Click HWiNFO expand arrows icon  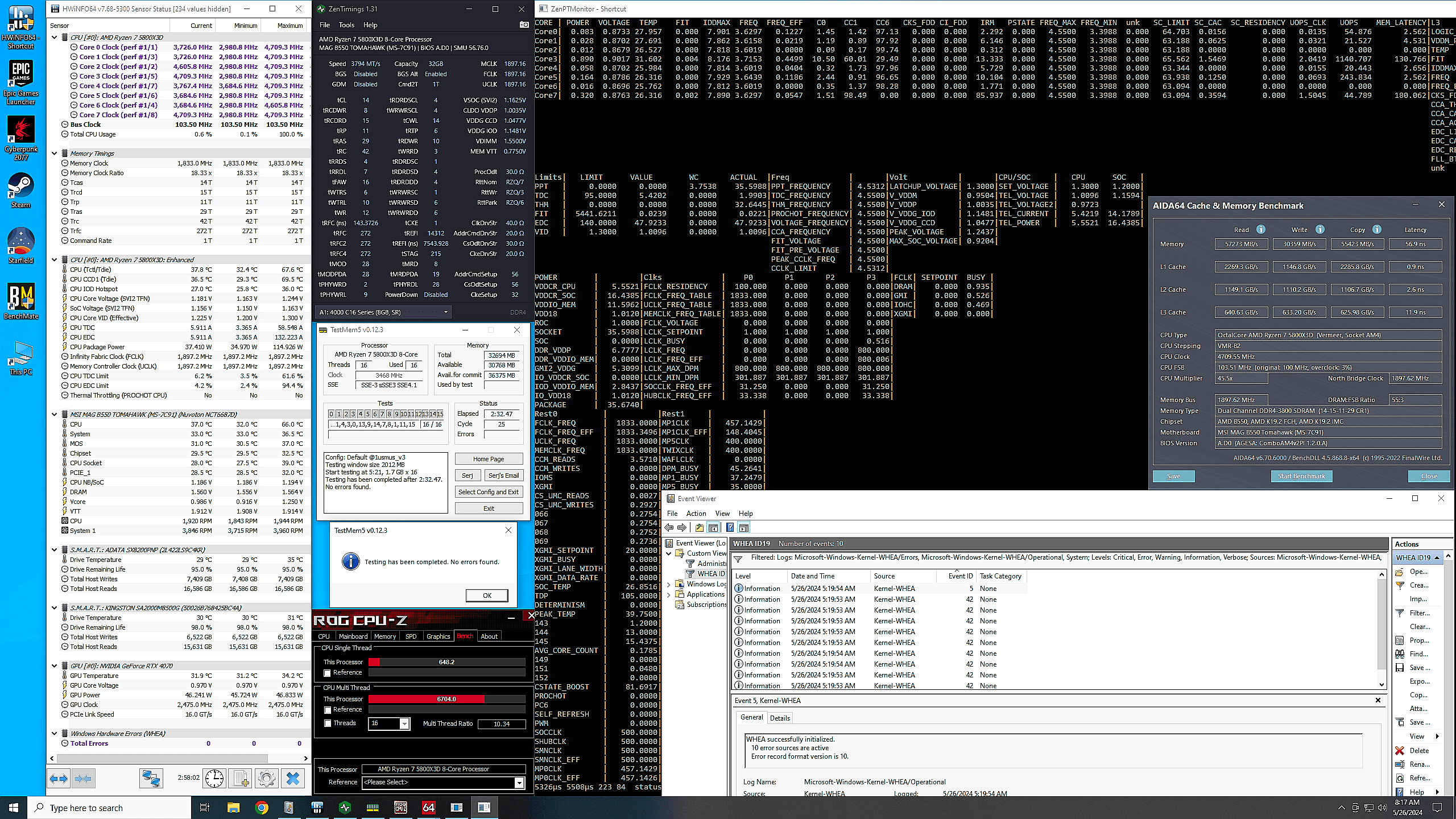click(59, 778)
